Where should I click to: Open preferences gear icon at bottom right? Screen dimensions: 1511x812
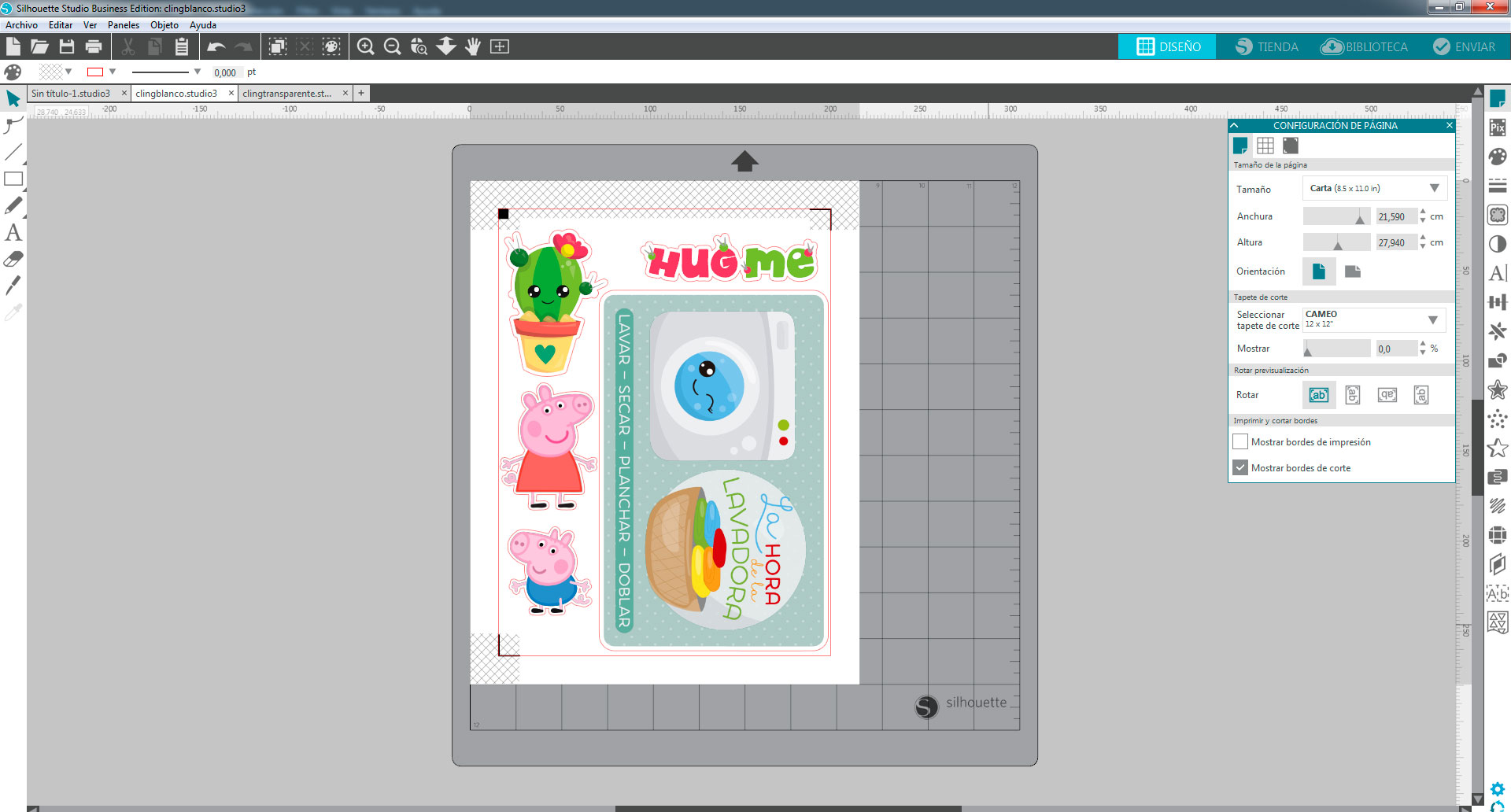click(1498, 788)
